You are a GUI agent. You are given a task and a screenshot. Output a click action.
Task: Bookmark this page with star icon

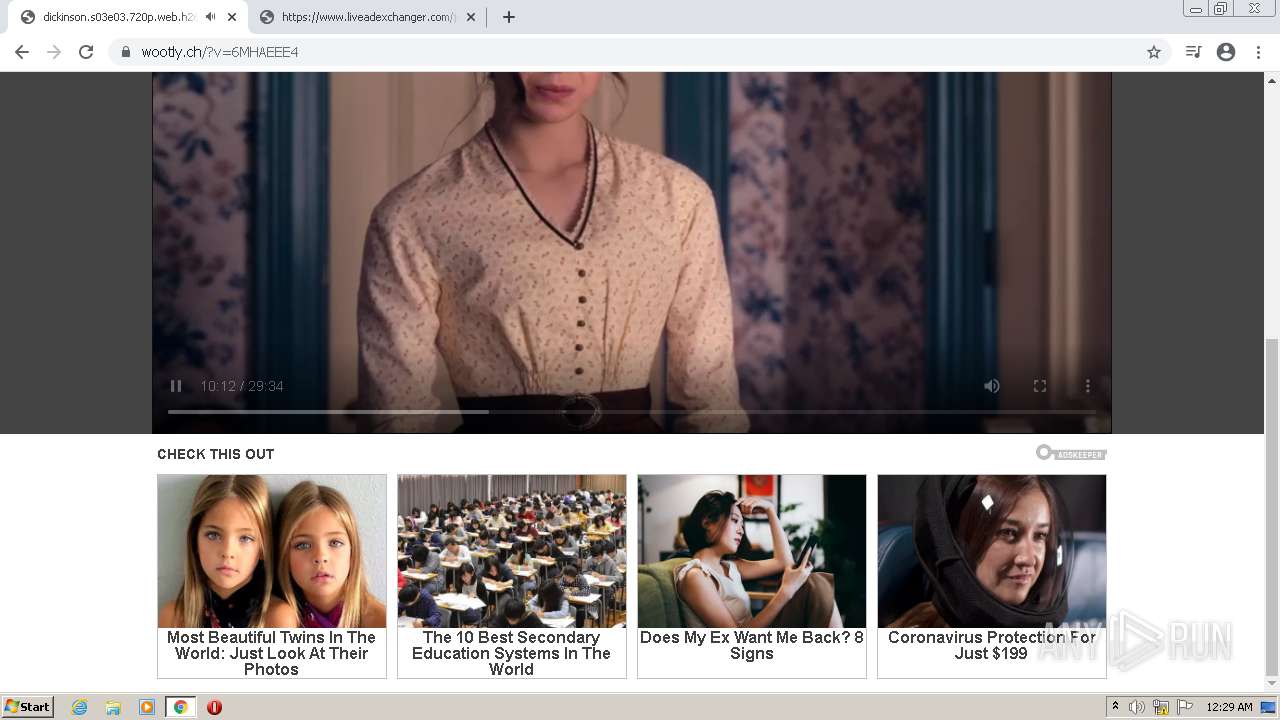pyautogui.click(x=1154, y=52)
